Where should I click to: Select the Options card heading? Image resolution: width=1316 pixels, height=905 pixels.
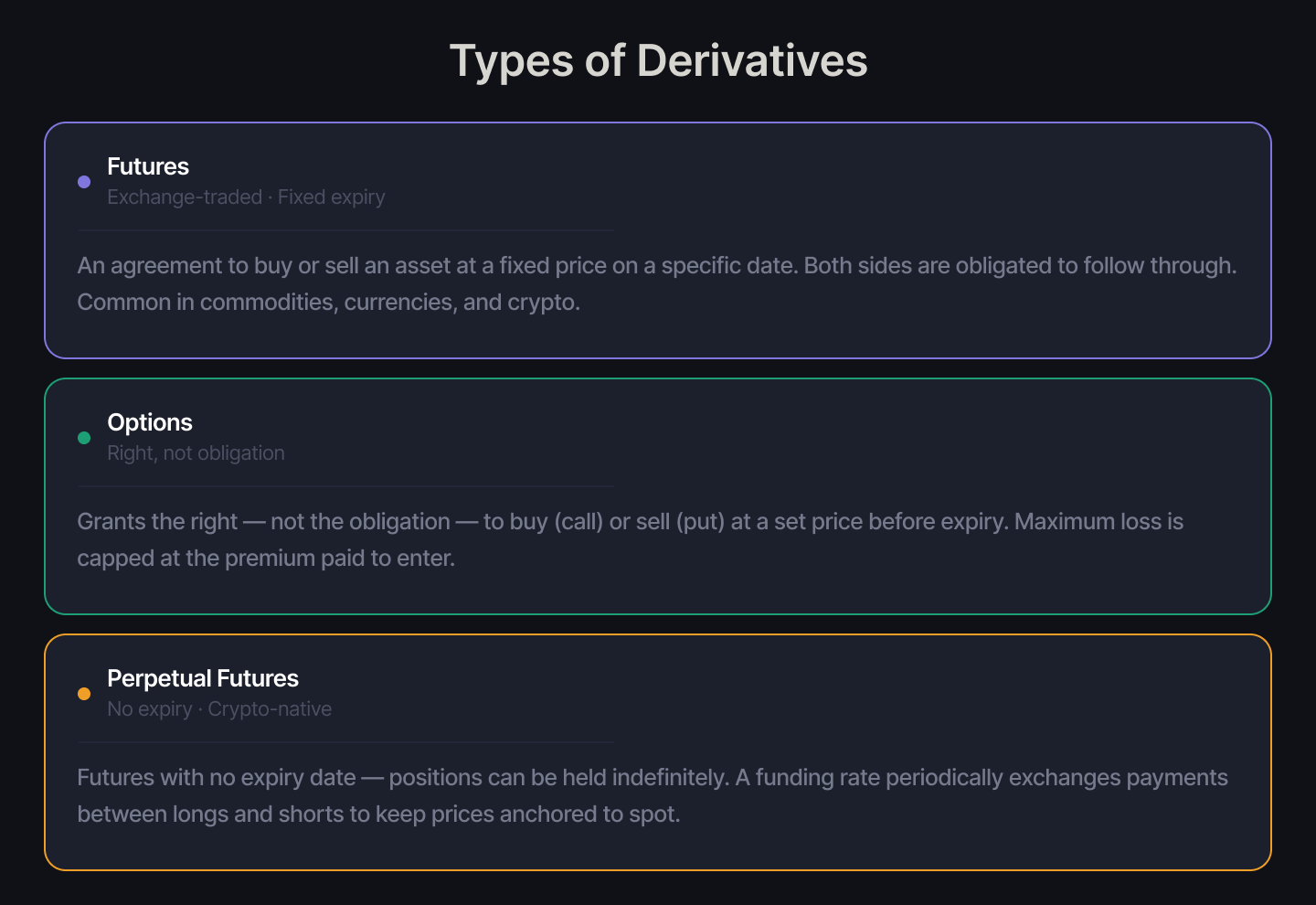tap(150, 422)
